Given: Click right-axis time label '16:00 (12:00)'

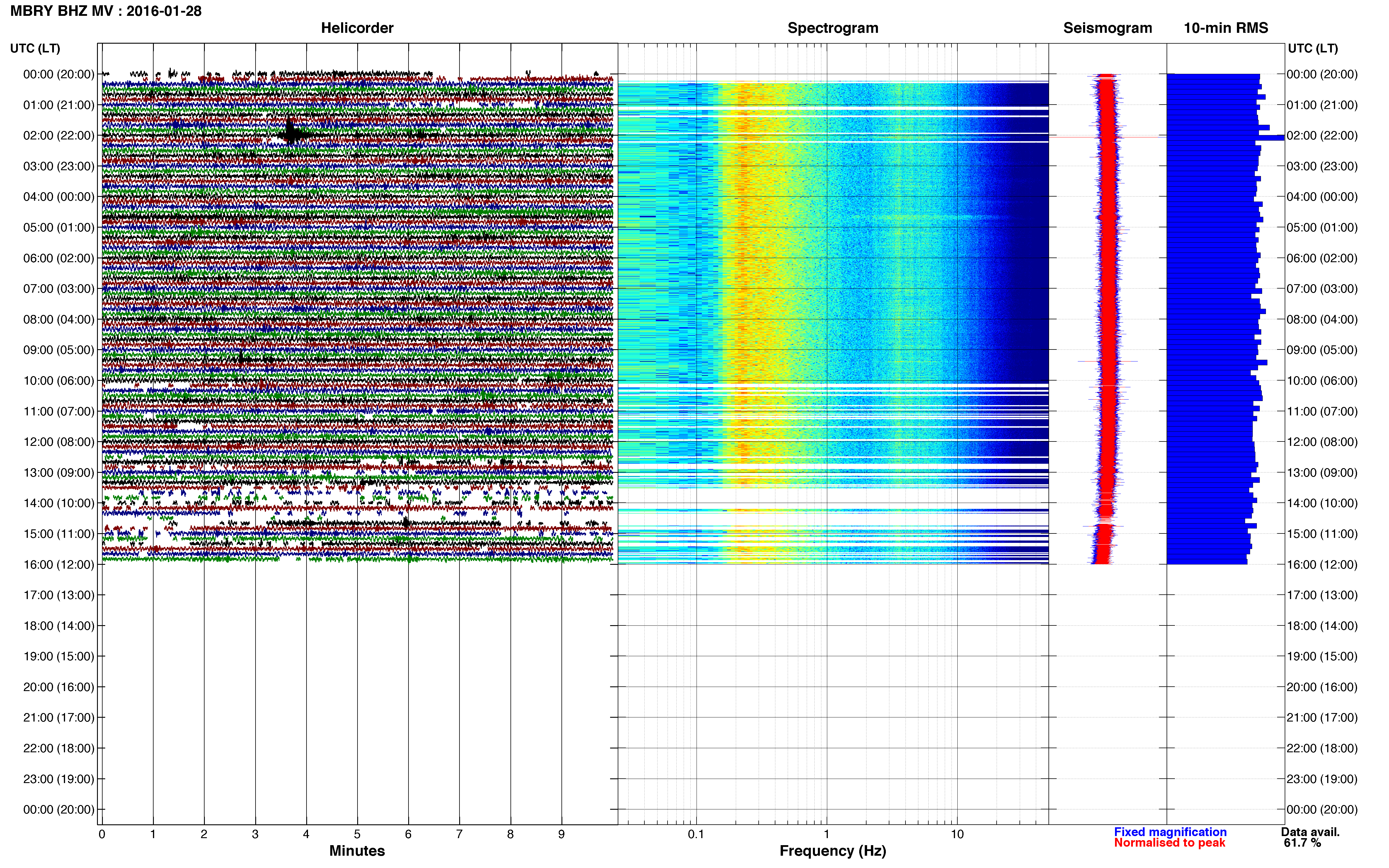Looking at the screenshot, I should (1322, 564).
